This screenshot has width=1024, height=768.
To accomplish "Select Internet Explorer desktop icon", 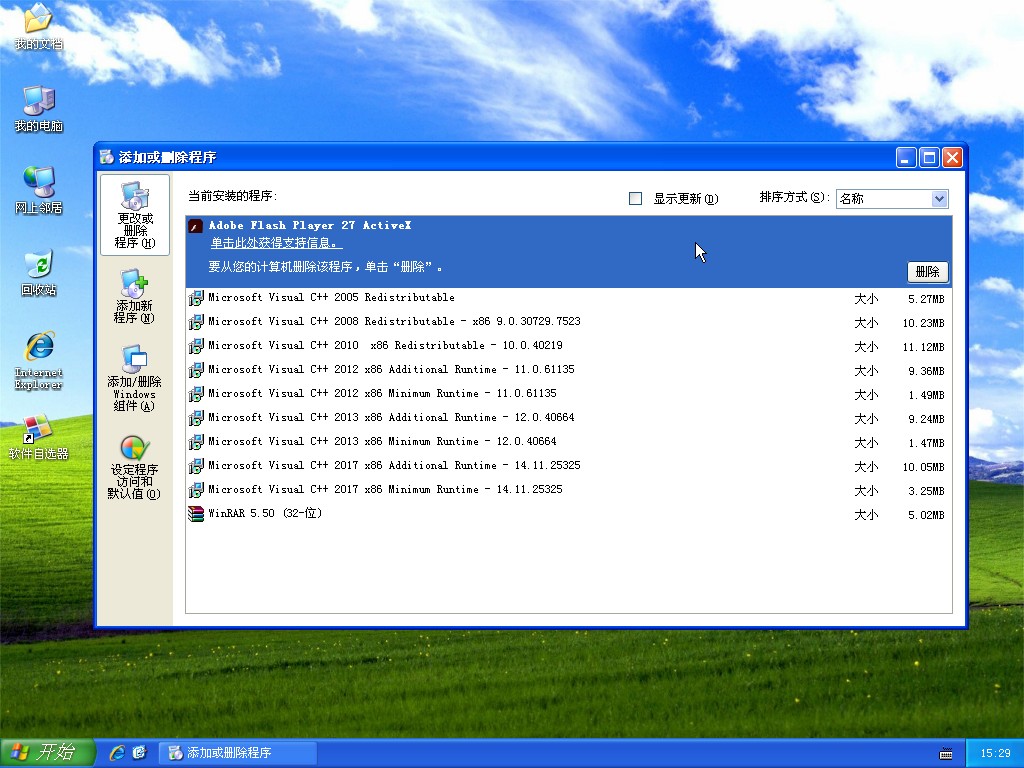I will click(39, 360).
